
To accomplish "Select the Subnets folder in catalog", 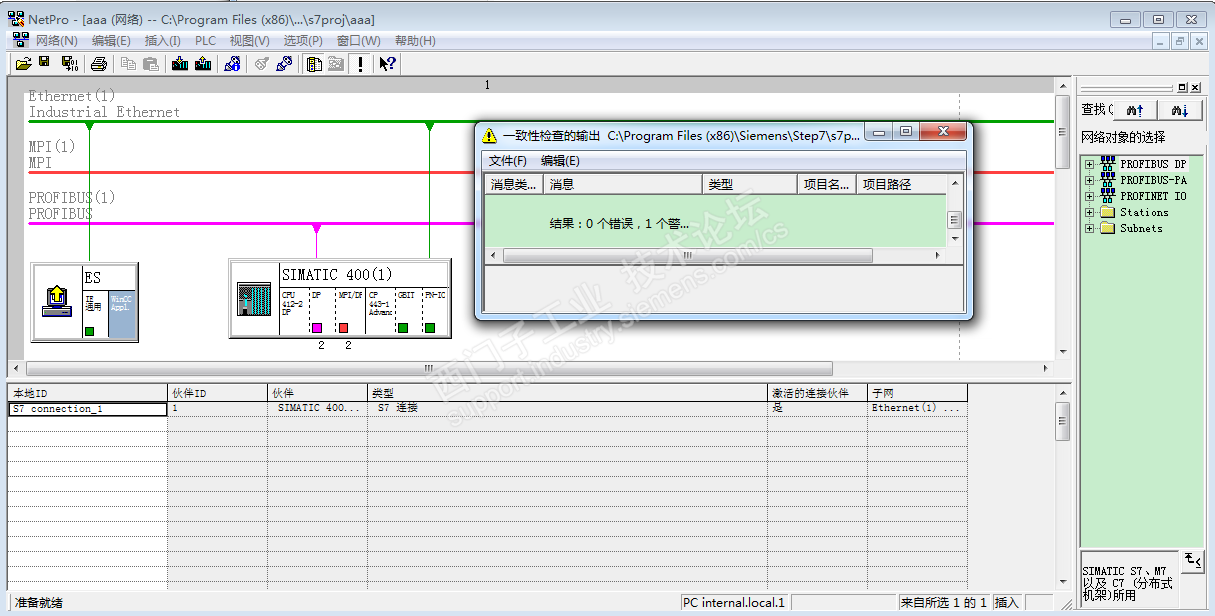I will tap(1141, 228).
